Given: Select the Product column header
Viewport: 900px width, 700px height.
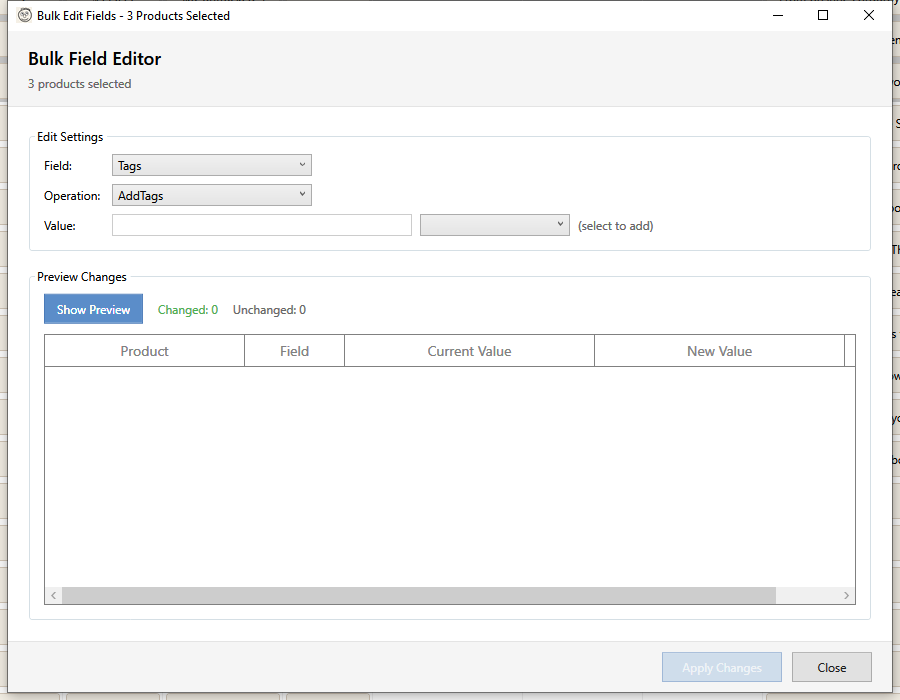Looking at the screenshot, I should coord(144,350).
